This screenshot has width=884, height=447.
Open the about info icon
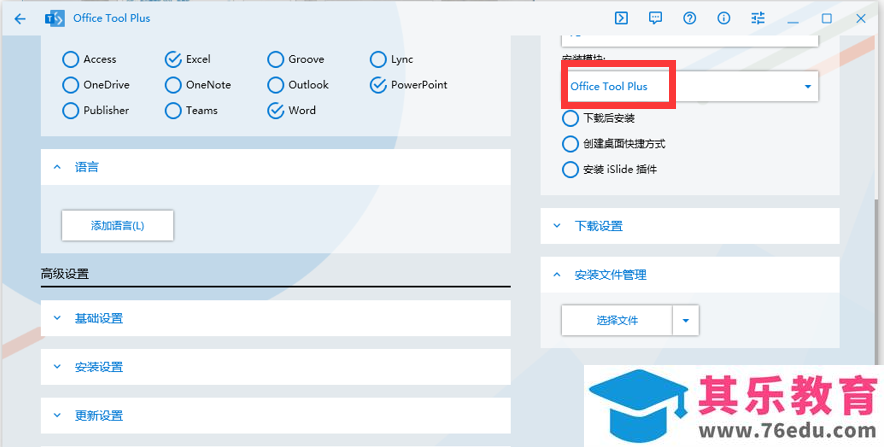(x=724, y=19)
